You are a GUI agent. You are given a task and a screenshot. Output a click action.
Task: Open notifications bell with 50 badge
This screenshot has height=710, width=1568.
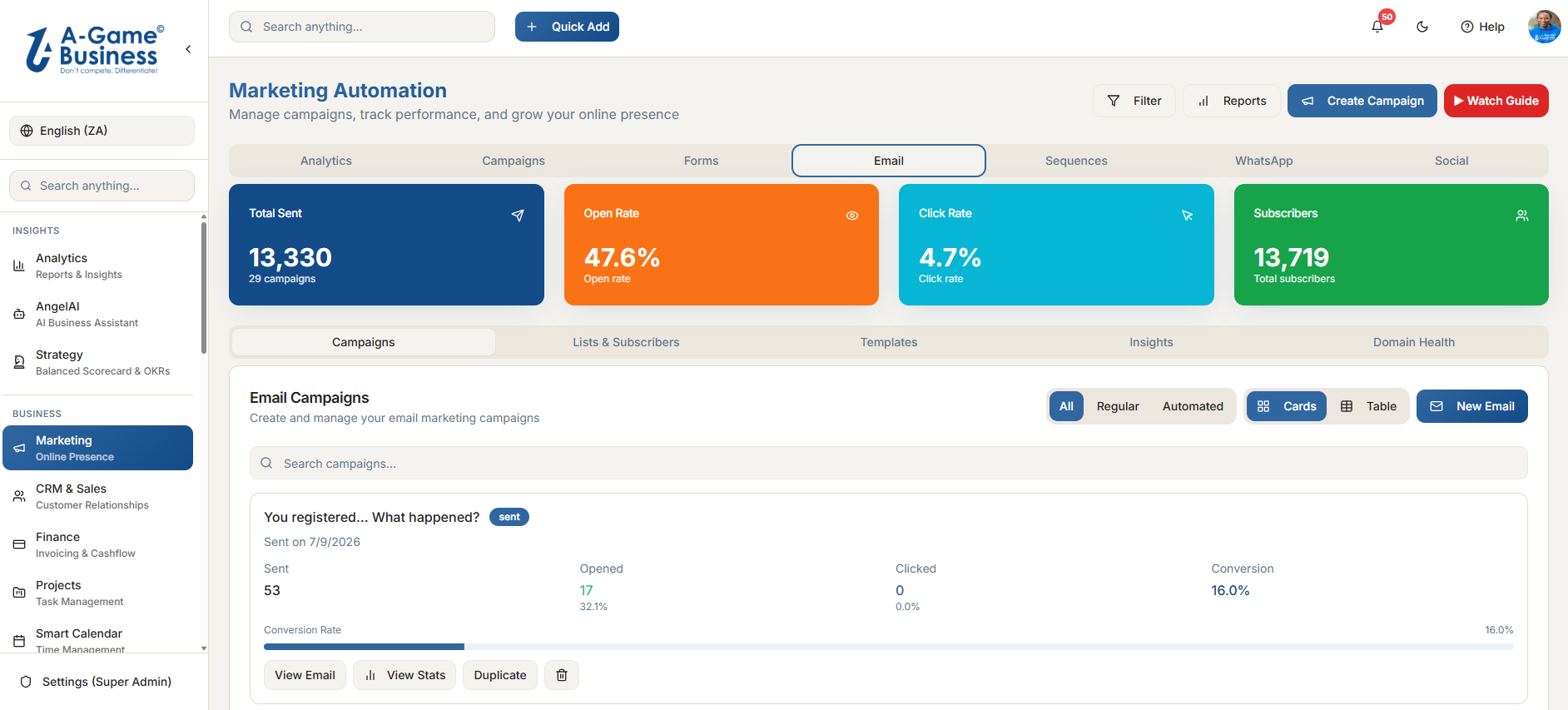[1377, 27]
